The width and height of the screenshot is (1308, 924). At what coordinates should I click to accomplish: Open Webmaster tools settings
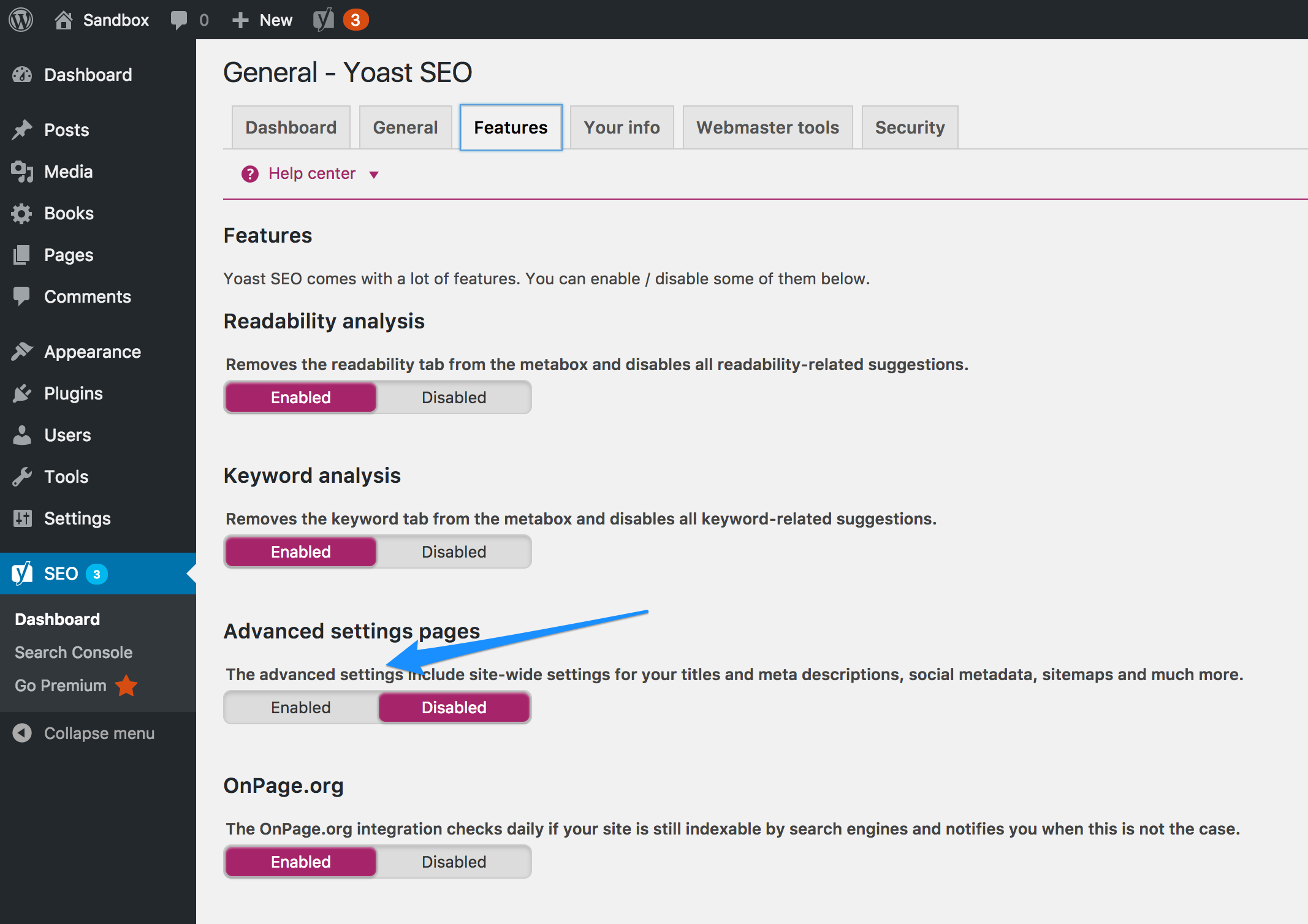[767, 127]
